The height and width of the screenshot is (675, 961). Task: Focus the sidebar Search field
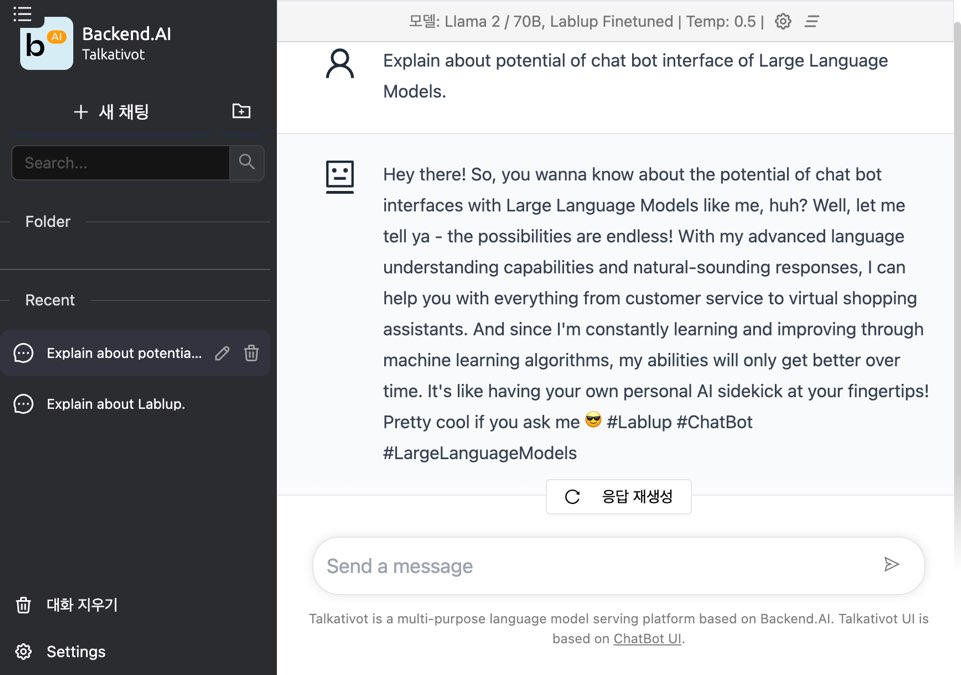120,163
